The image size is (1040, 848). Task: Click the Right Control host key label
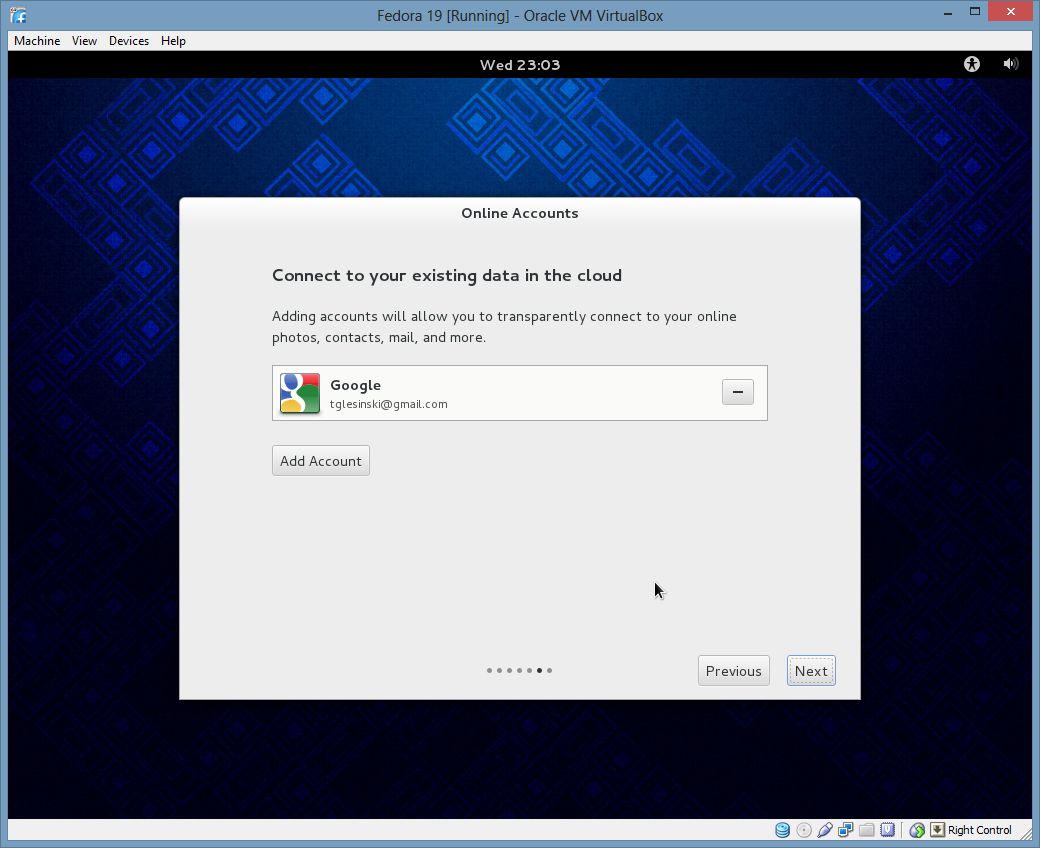980,830
